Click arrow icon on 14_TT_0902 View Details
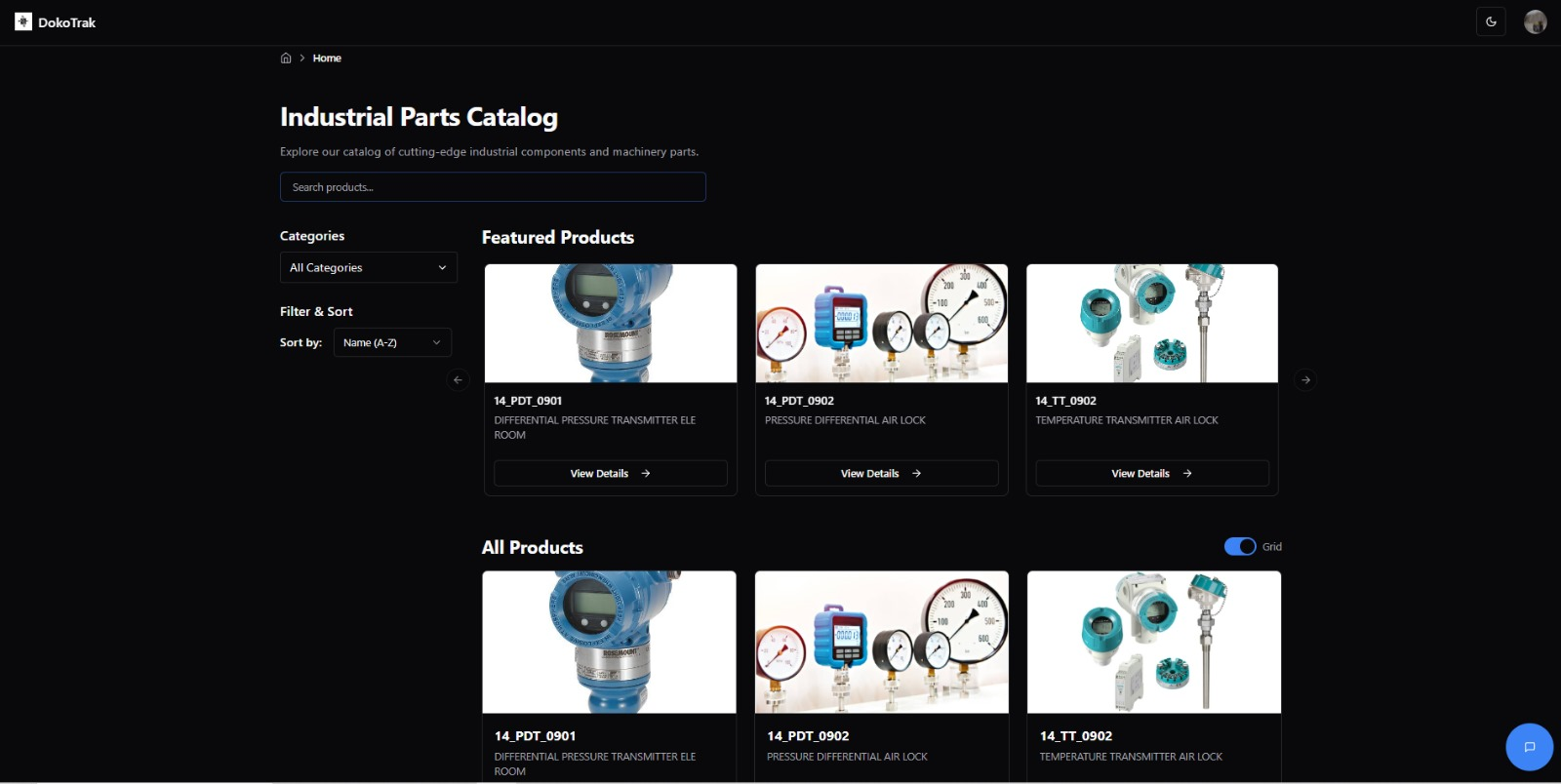Image resolution: width=1561 pixels, height=784 pixels. [x=1187, y=474]
